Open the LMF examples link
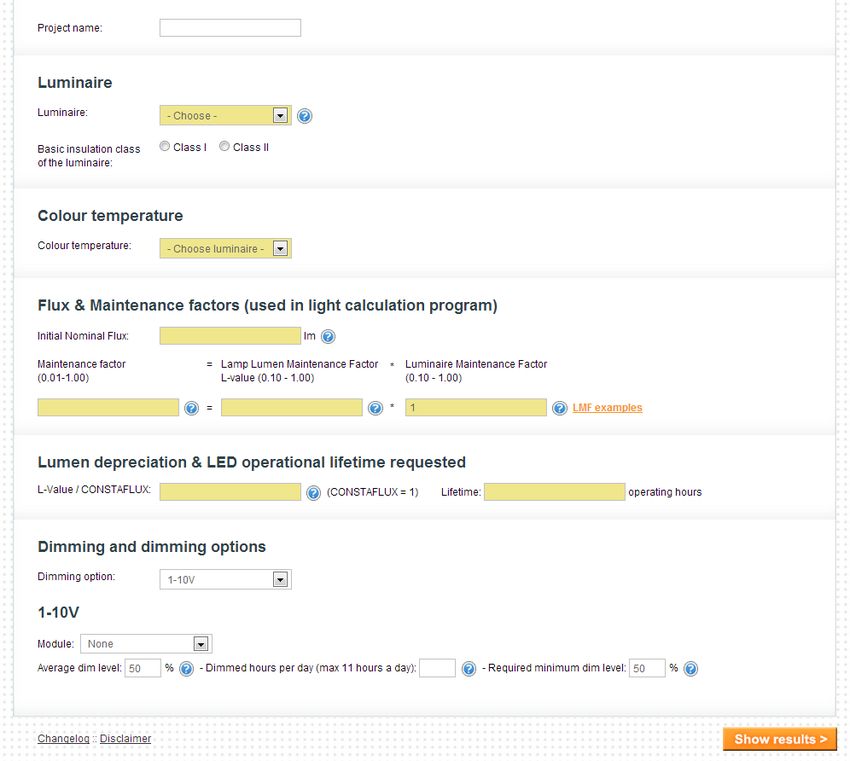 click(x=607, y=408)
